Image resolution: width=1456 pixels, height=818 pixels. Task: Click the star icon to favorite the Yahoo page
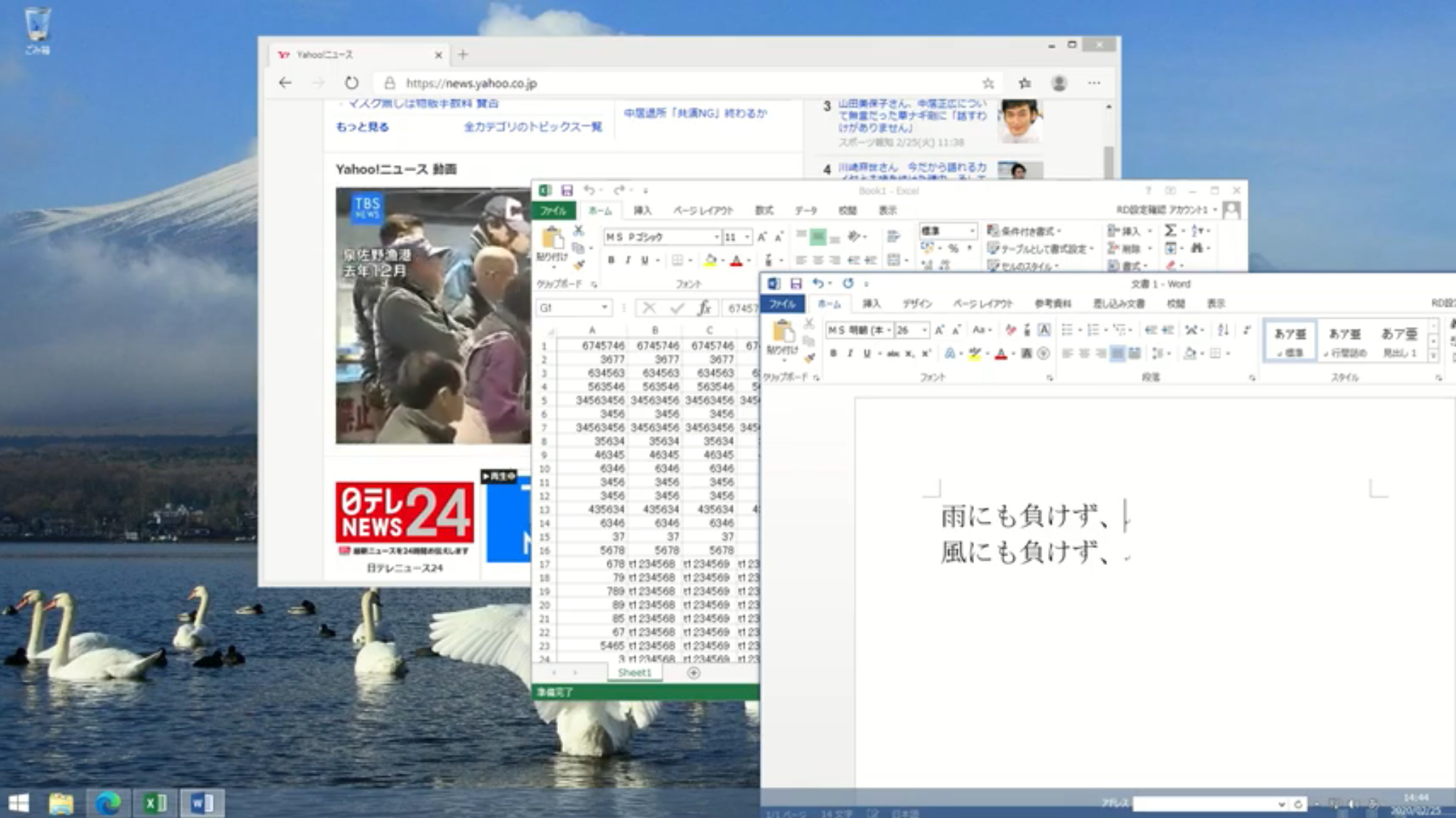coord(988,83)
